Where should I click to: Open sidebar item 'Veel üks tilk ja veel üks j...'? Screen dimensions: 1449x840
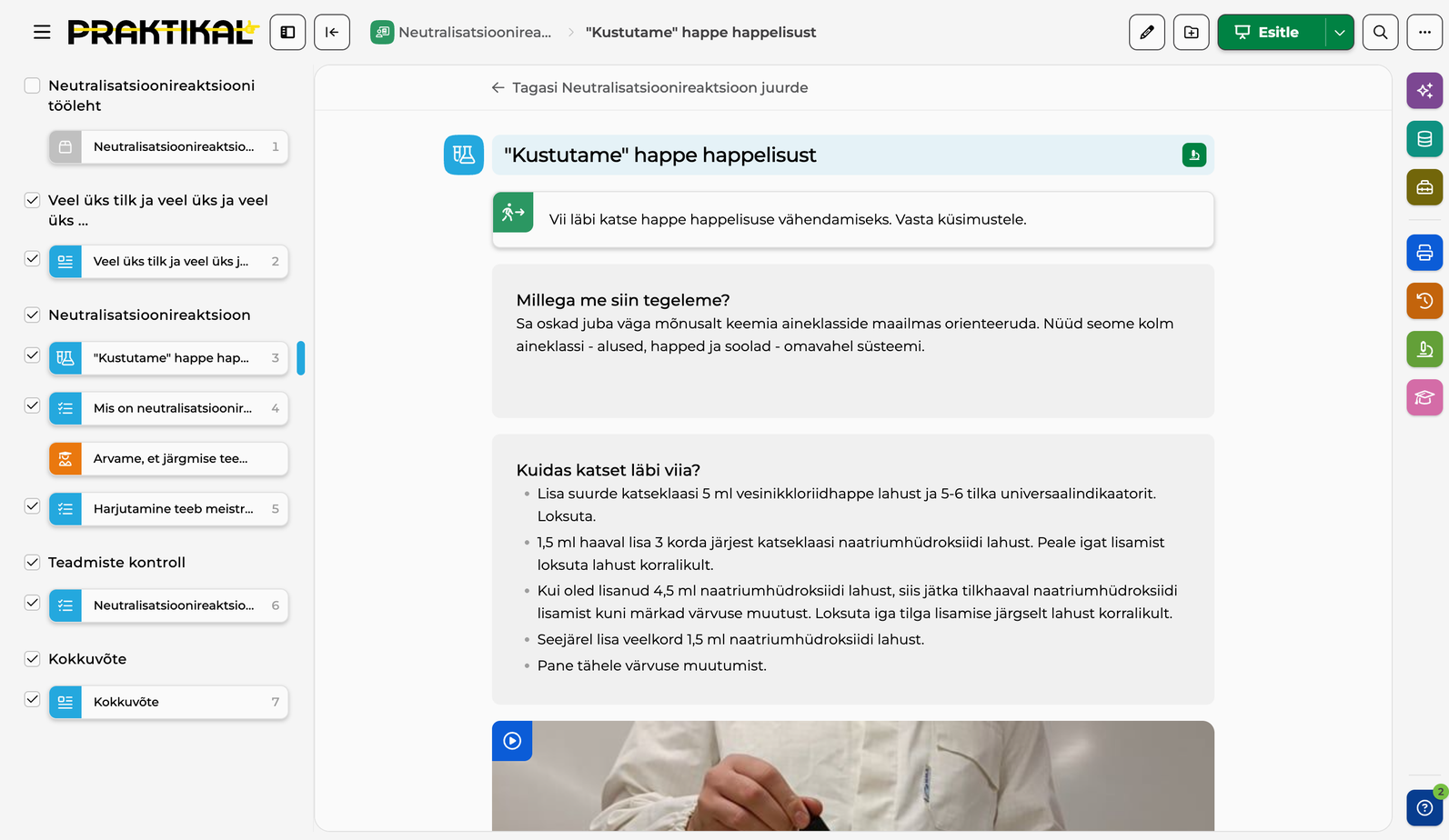pyautogui.click(x=168, y=262)
